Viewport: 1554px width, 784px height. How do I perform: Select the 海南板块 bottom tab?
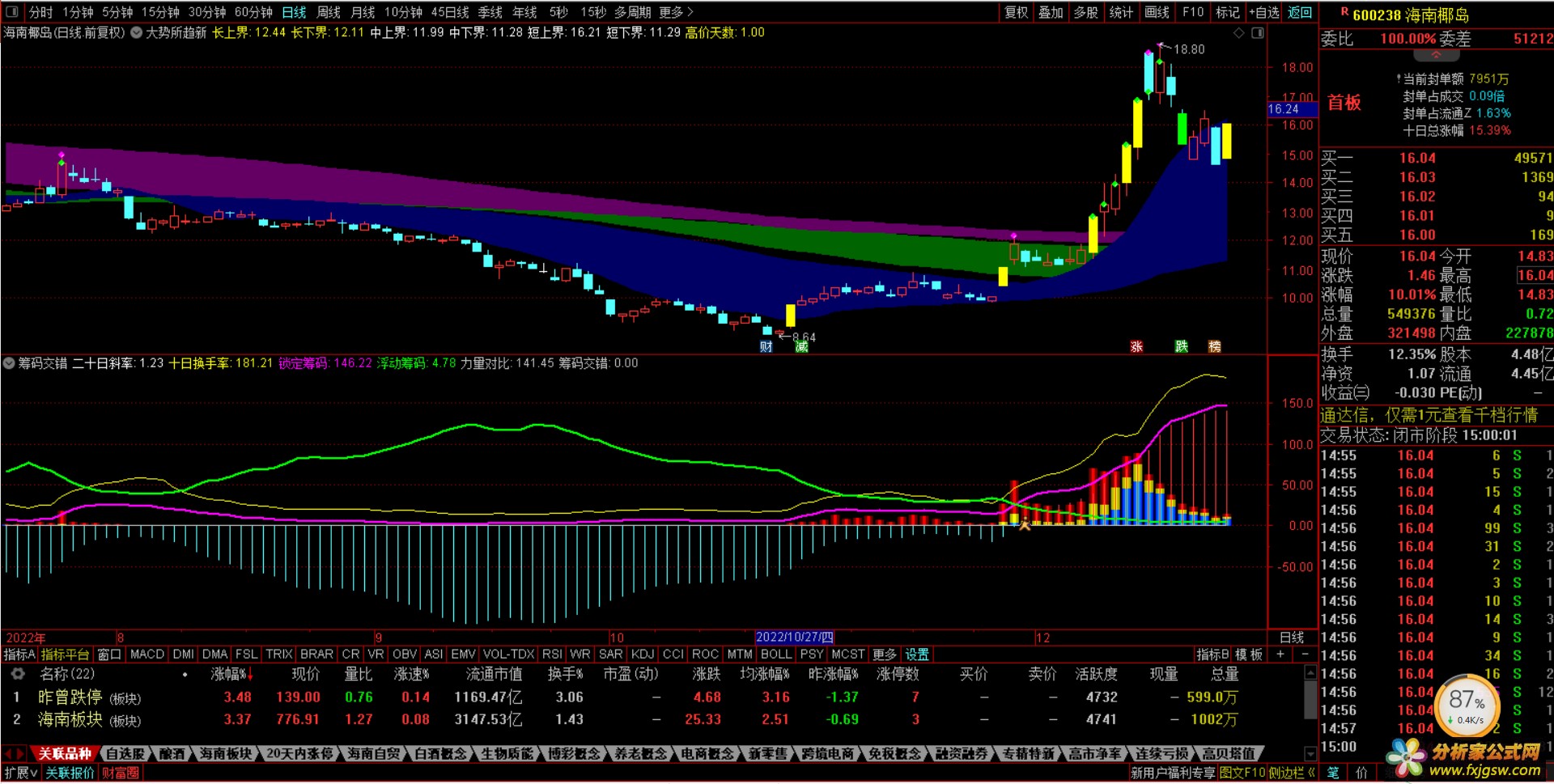pyautogui.click(x=225, y=753)
